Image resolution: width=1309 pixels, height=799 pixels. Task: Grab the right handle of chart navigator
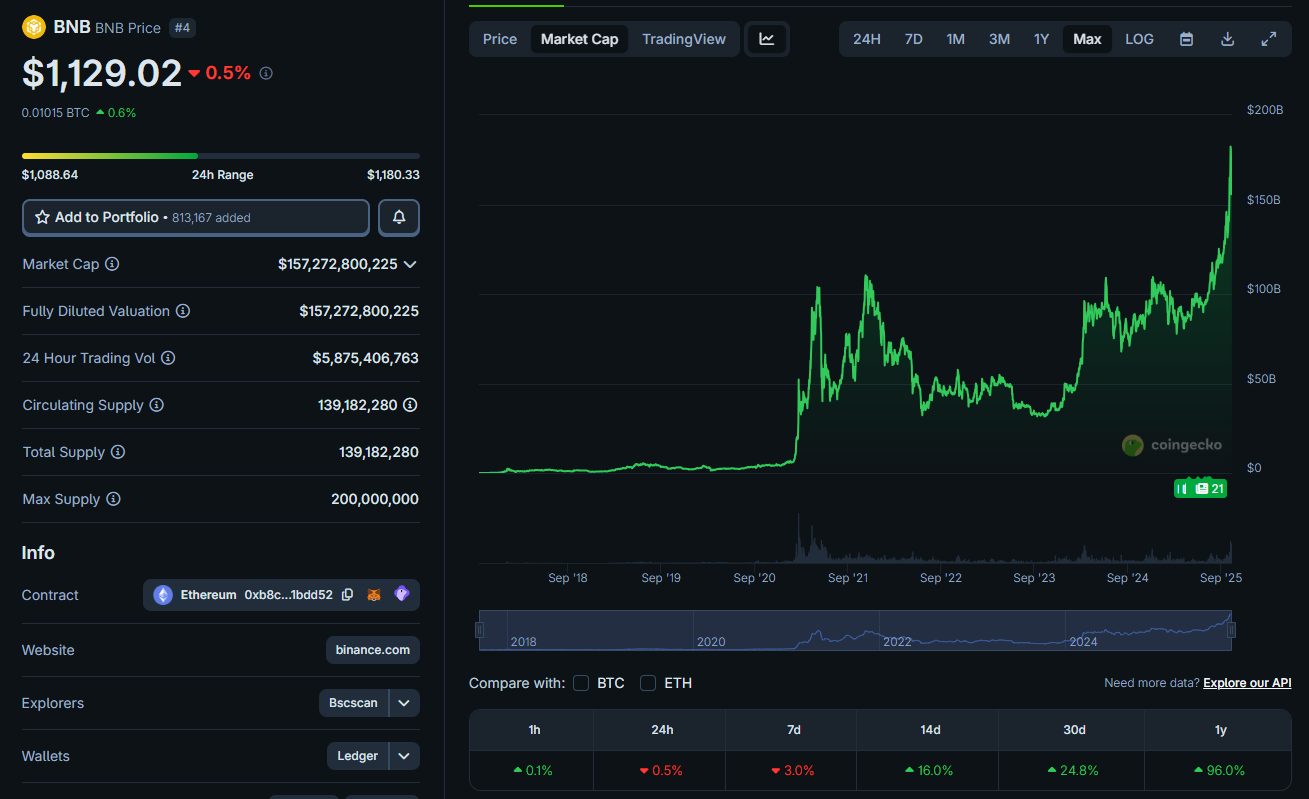1231,630
